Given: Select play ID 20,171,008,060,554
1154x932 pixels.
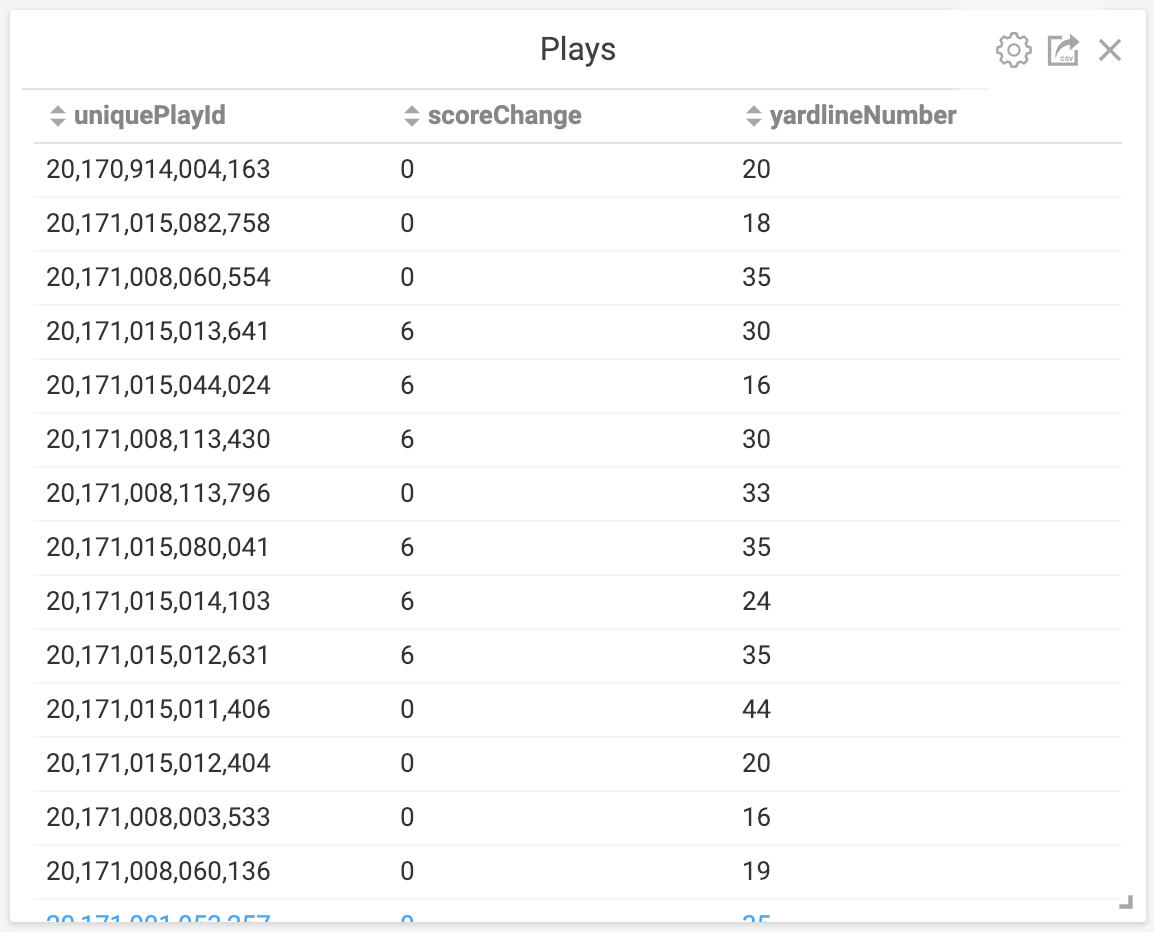Looking at the screenshot, I should coord(158,278).
